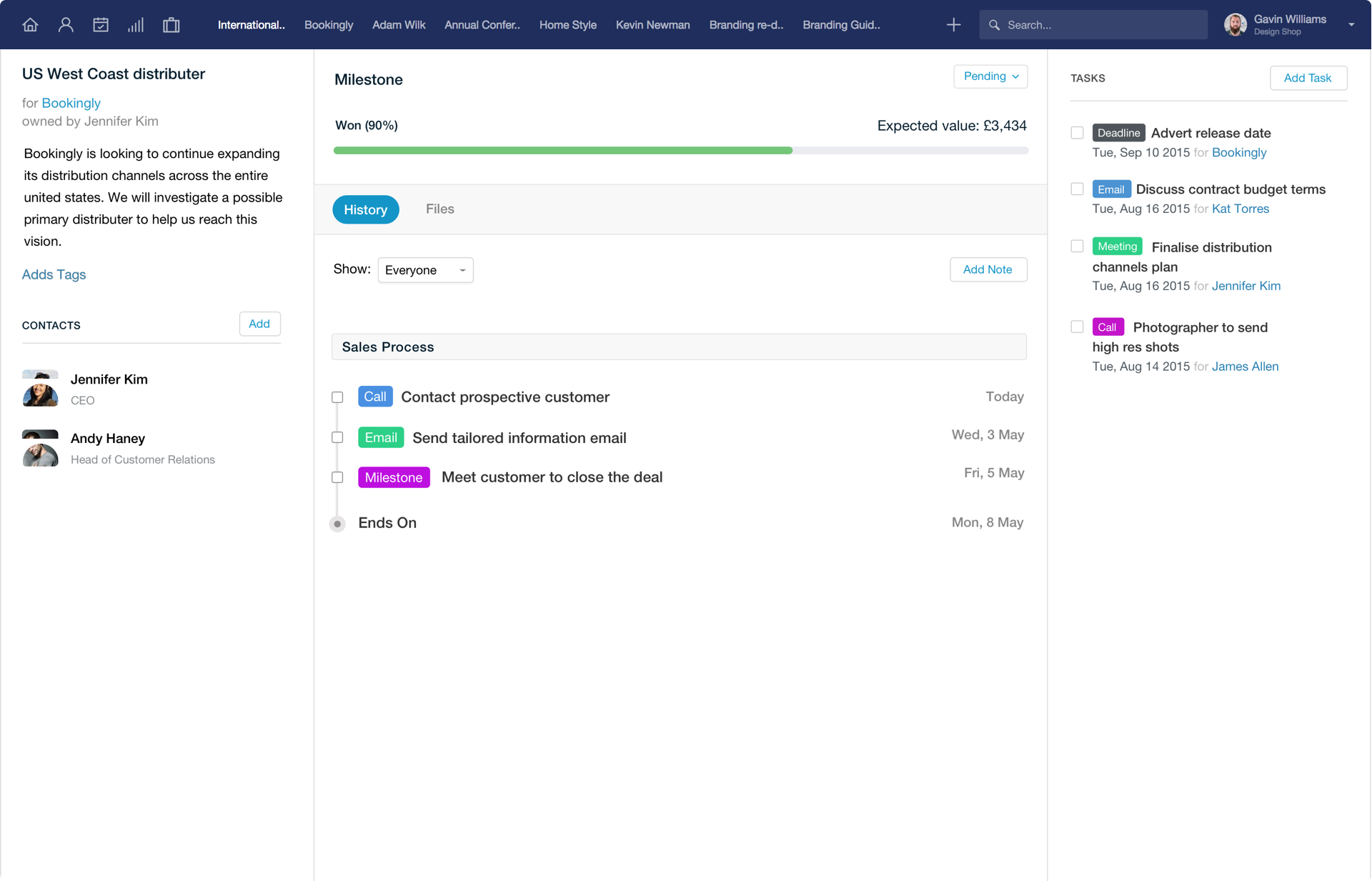
Task: Click the search magnifier icon
Action: (x=994, y=25)
